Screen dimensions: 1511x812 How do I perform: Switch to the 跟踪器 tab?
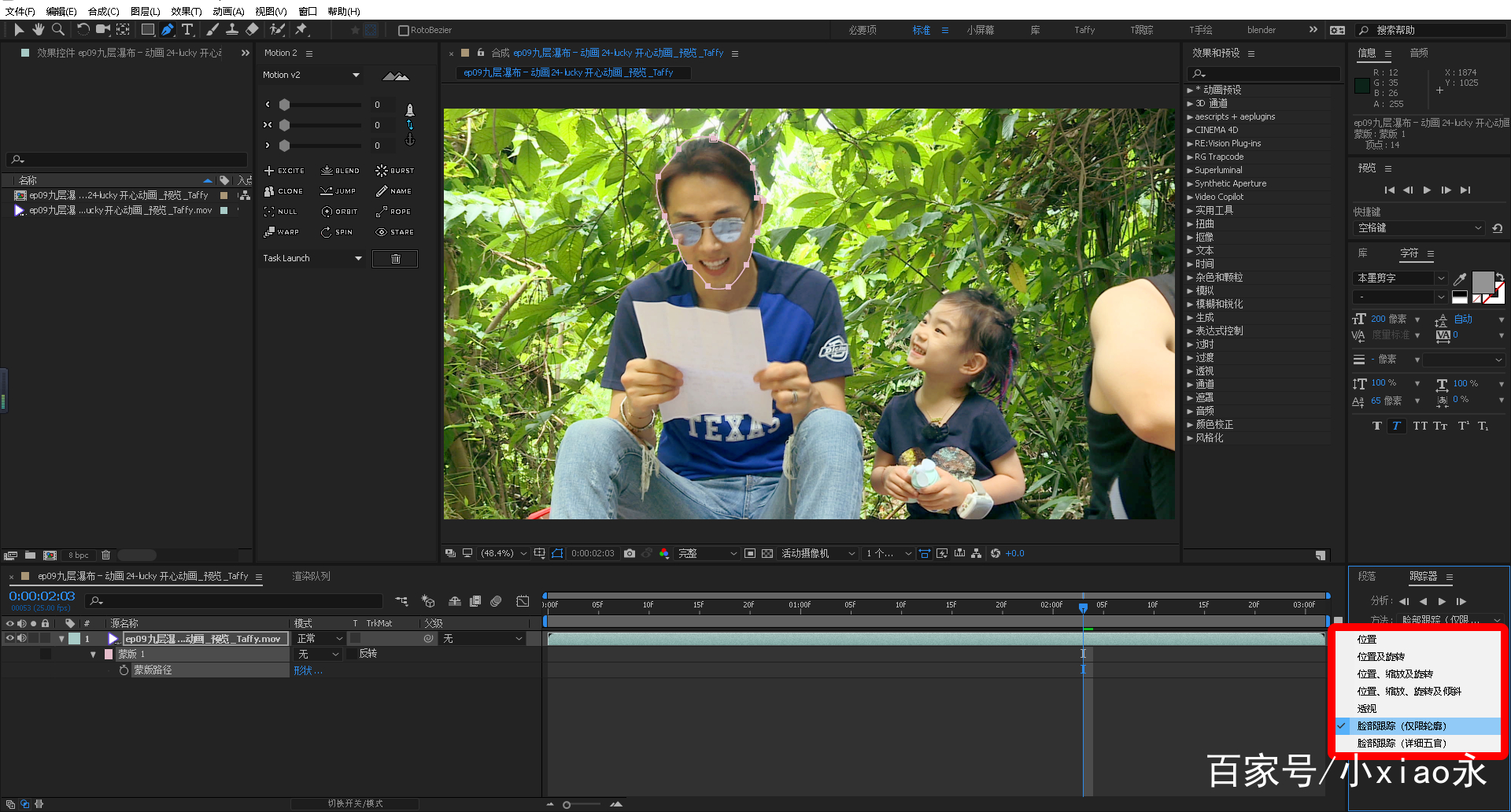tap(1424, 576)
